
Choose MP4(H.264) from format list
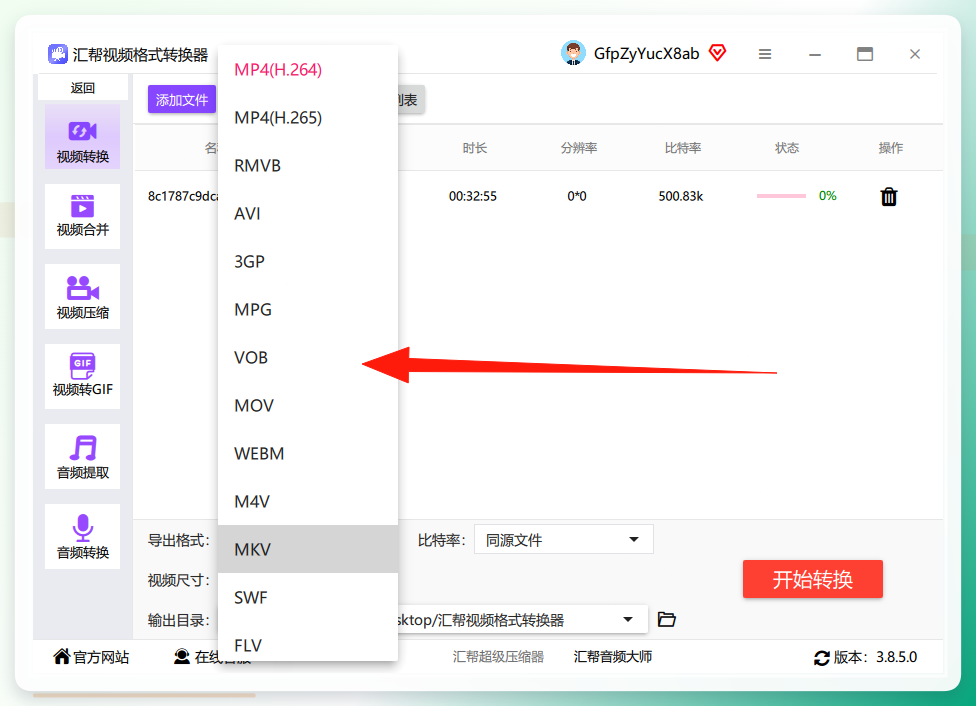[x=308, y=70]
